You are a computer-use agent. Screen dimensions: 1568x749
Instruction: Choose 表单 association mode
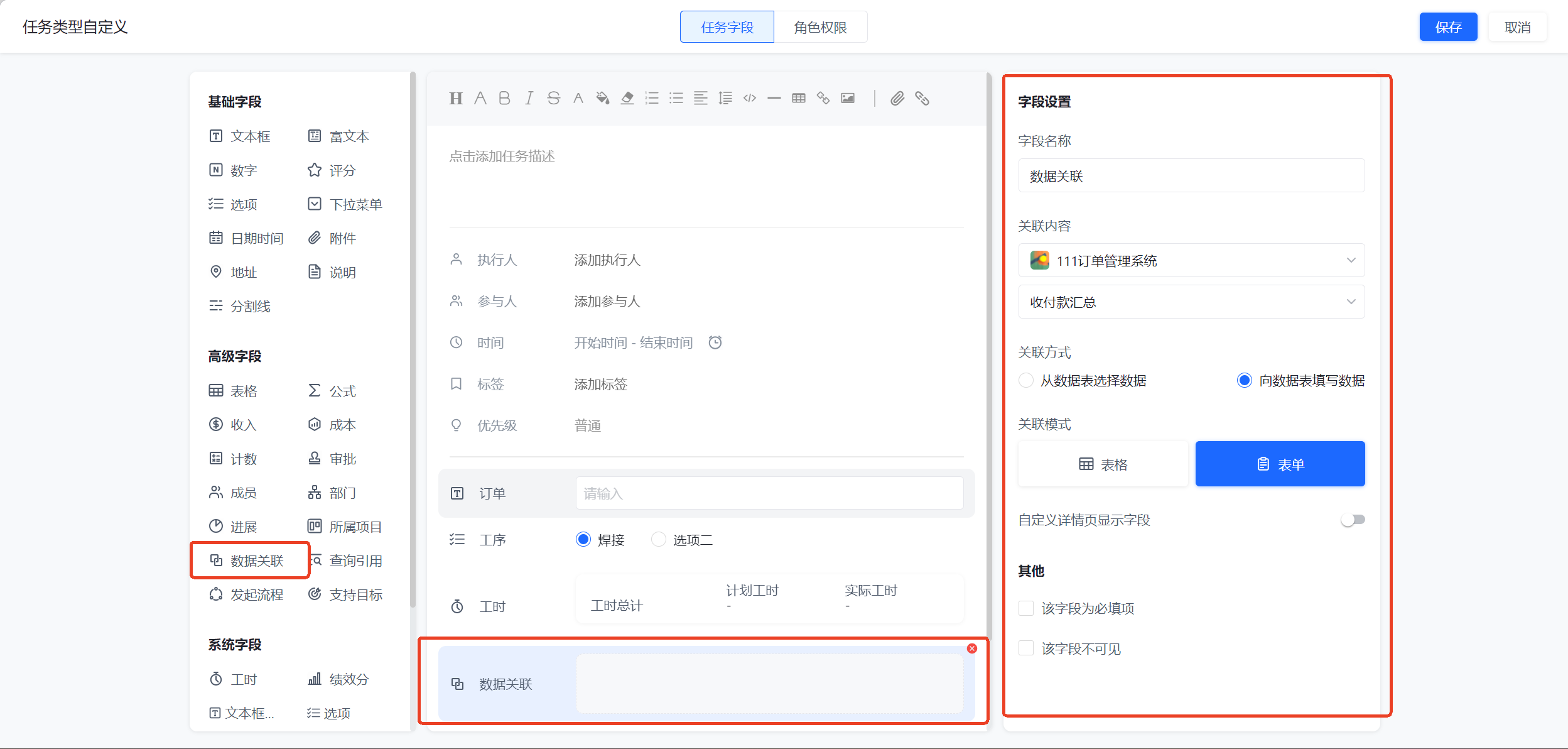tap(1280, 464)
